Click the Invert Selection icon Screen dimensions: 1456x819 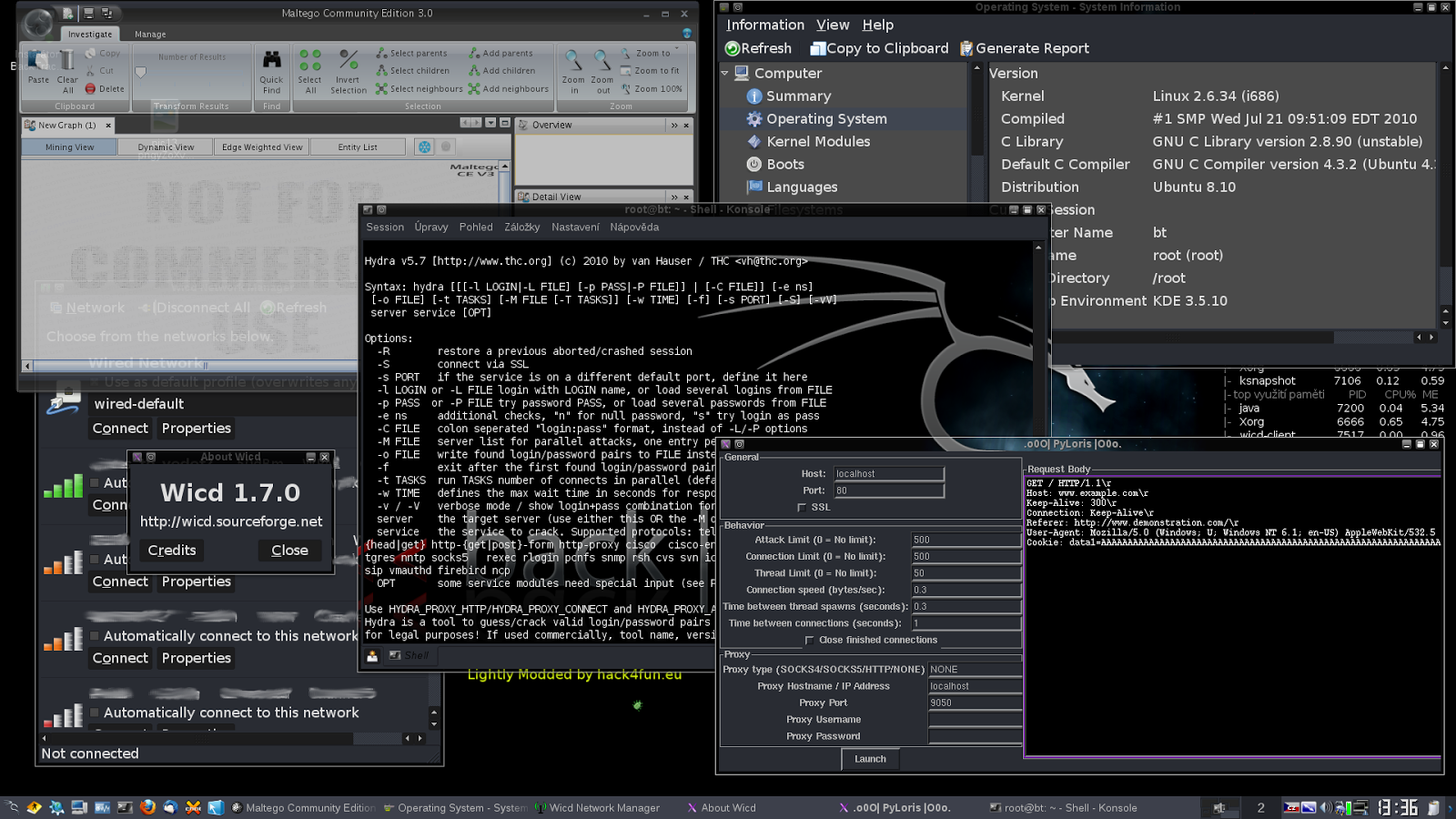pyautogui.click(x=349, y=59)
